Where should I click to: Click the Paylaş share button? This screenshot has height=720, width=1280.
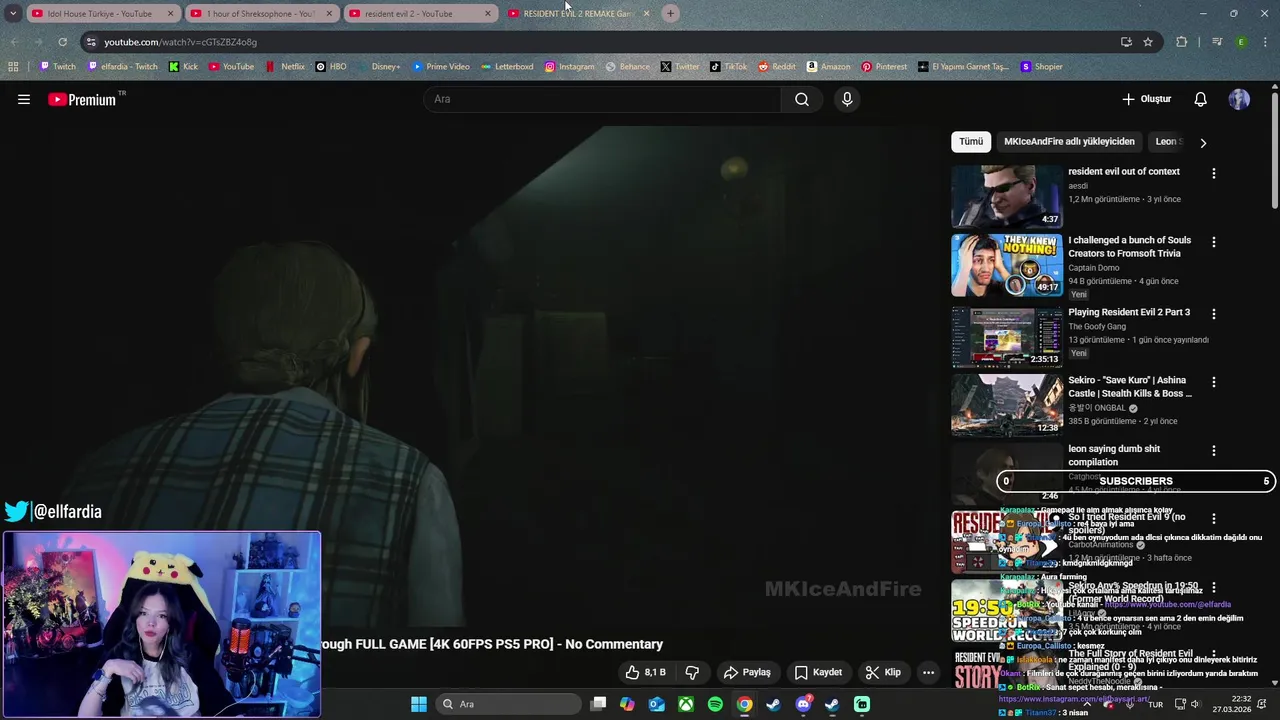[x=747, y=672]
